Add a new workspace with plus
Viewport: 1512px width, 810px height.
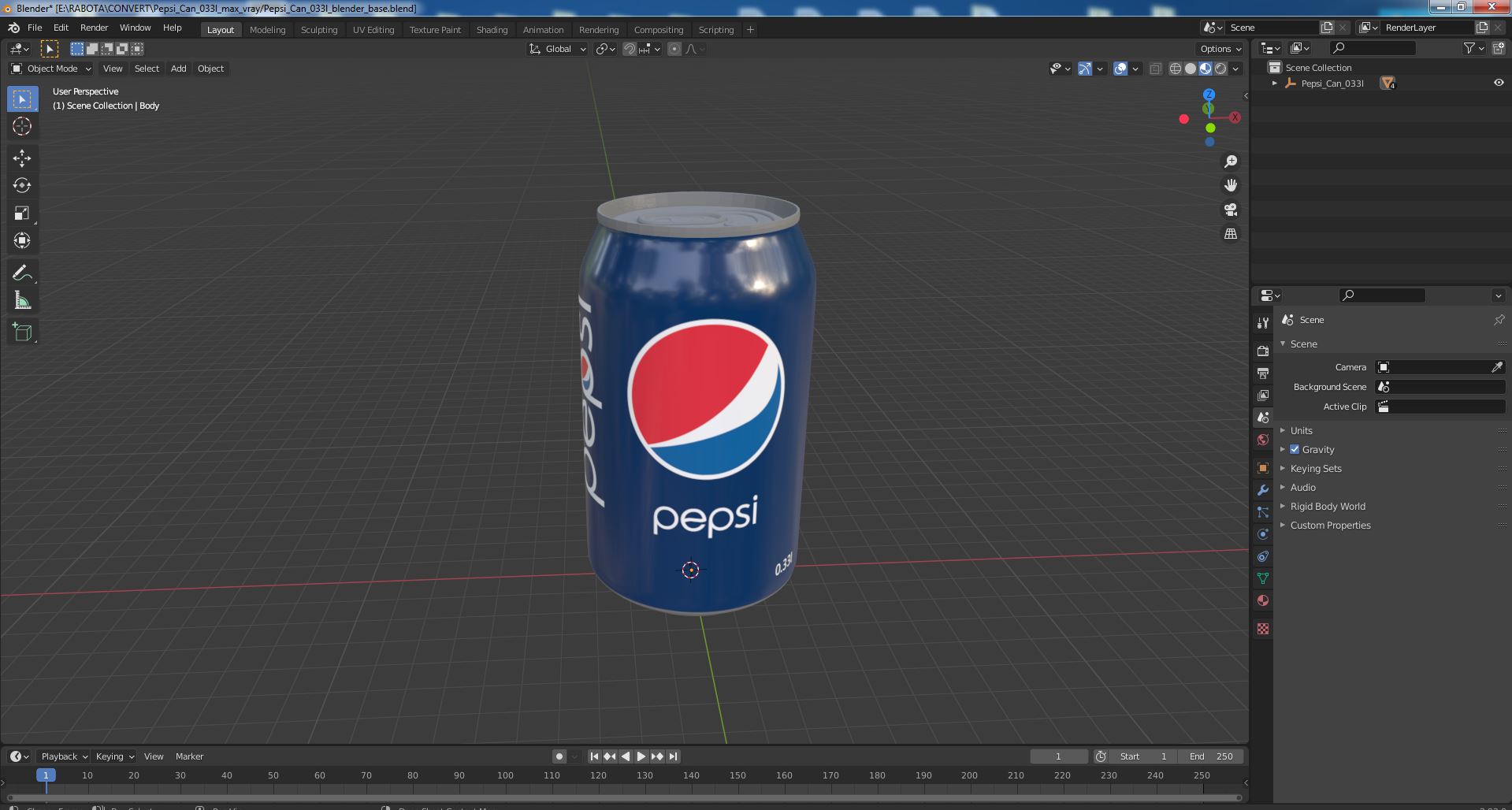coord(750,30)
